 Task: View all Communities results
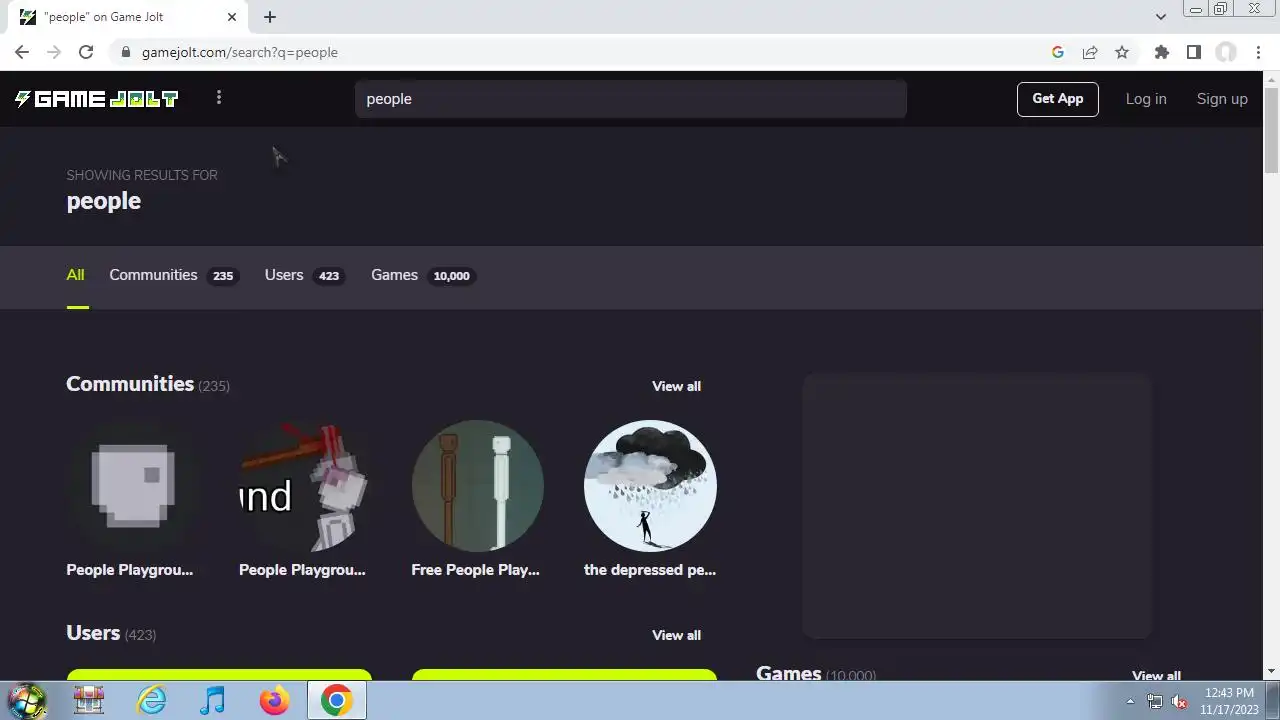[676, 386]
